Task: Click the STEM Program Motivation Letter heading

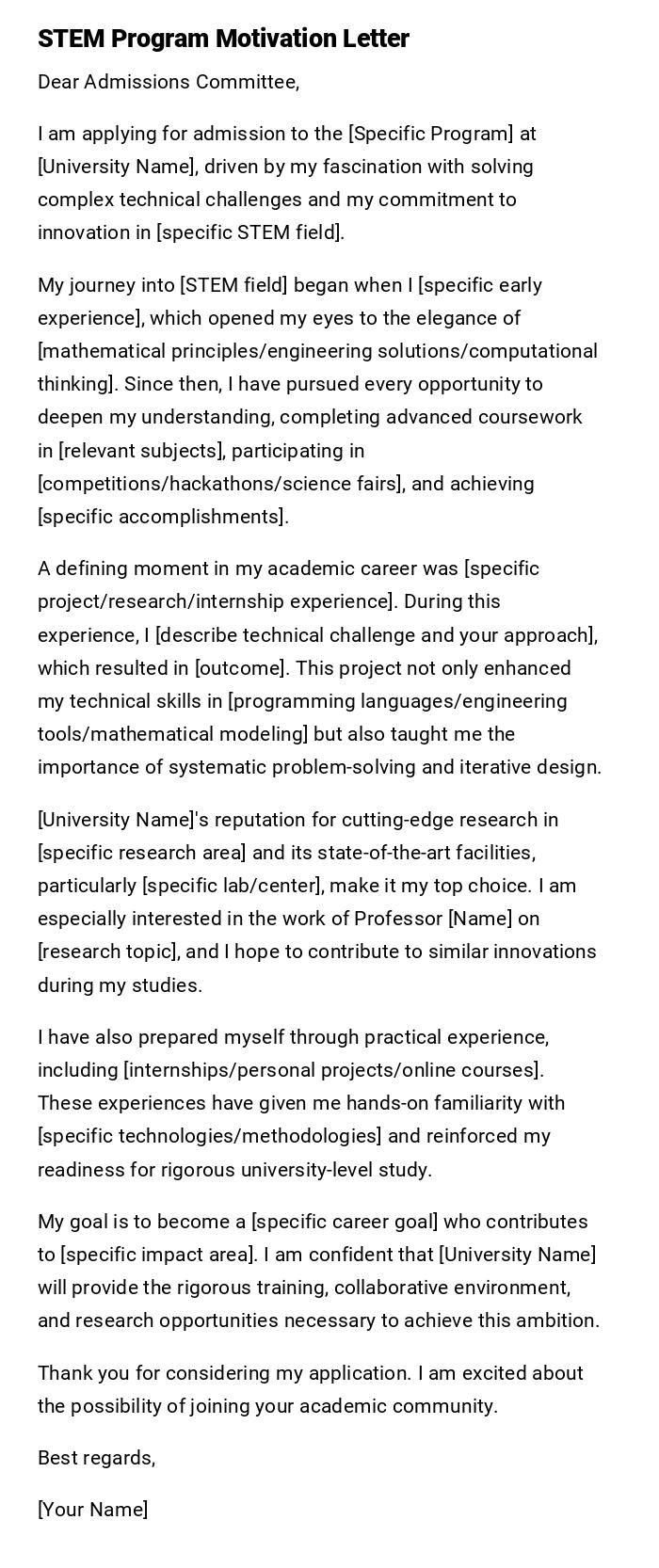Action: tap(223, 39)
